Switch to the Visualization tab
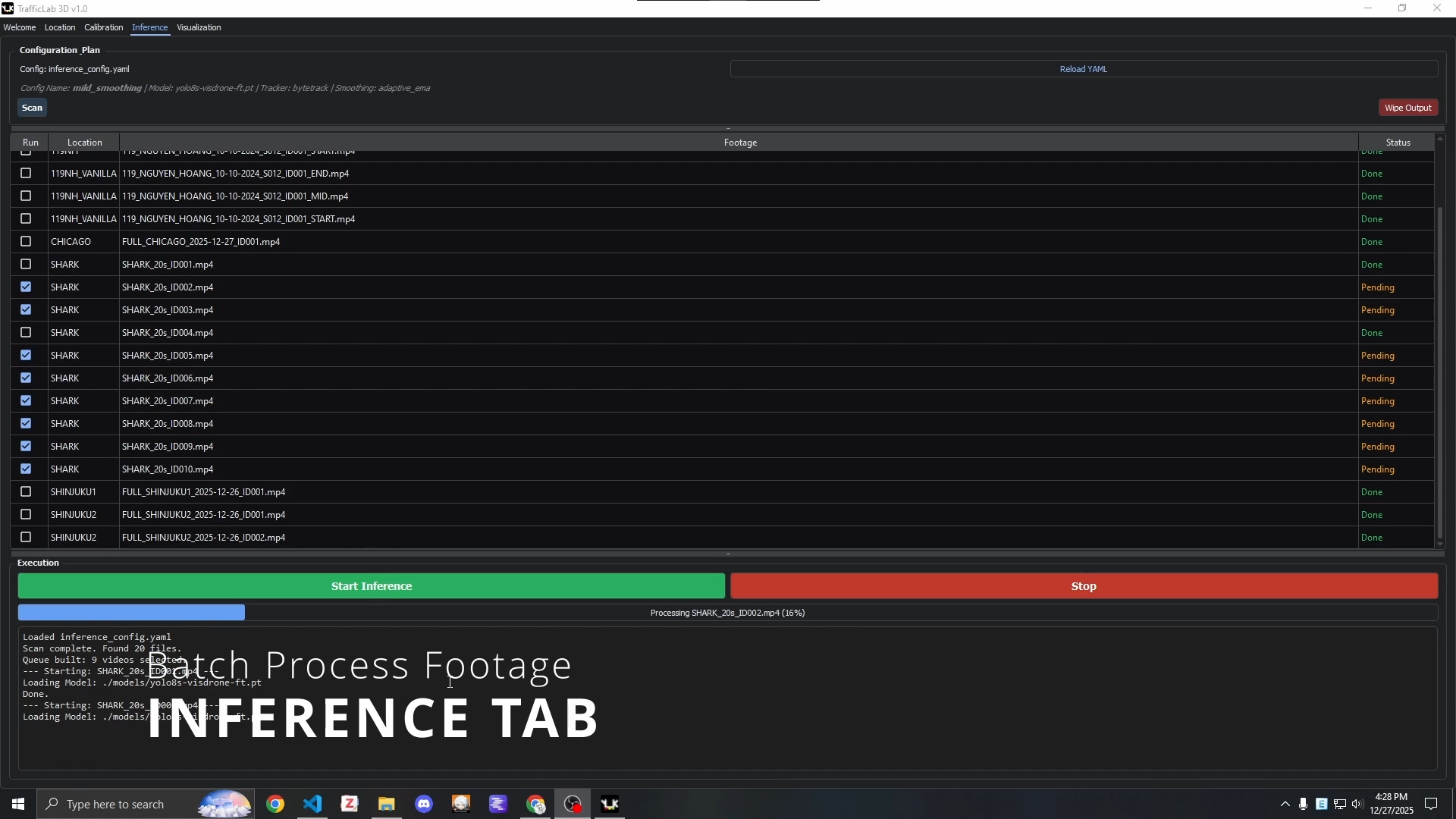1456x819 pixels. 198,27
